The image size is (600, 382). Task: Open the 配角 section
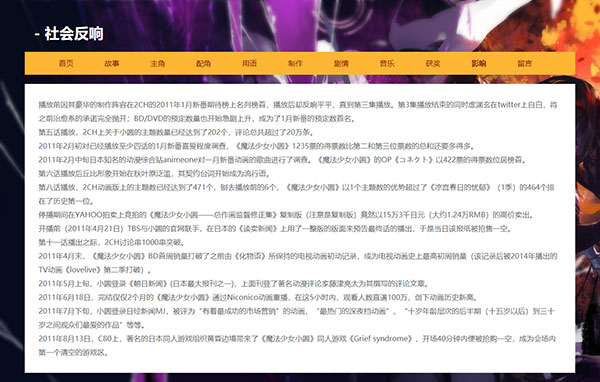tap(204, 64)
